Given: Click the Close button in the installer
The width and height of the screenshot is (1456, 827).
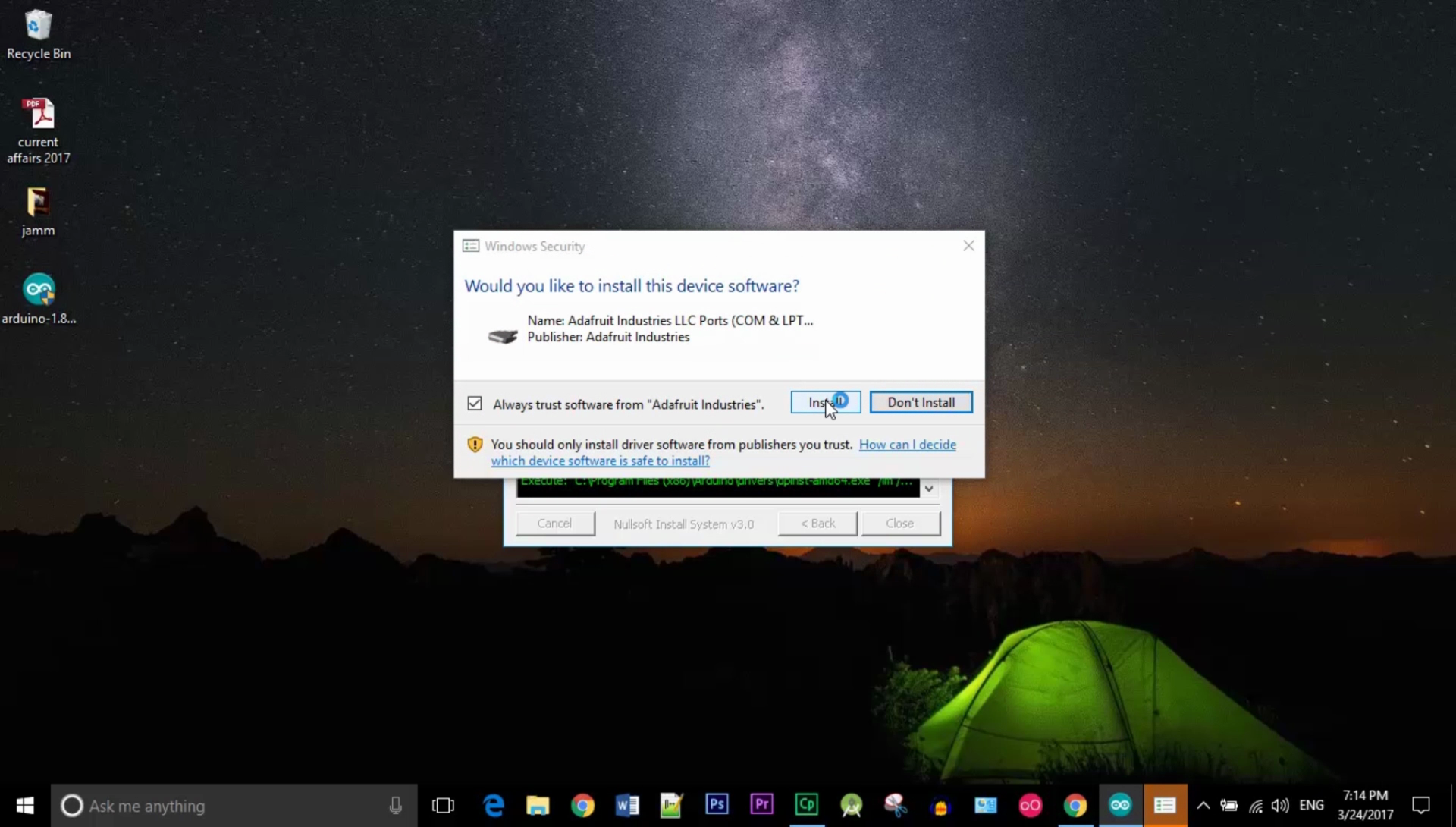Looking at the screenshot, I should point(900,524).
